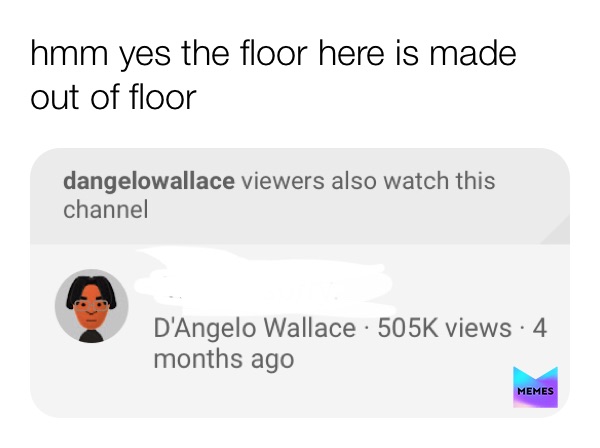Click the word 'made' in the caption
The width and height of the screenshot is (600, 448).
pos(473,54)
